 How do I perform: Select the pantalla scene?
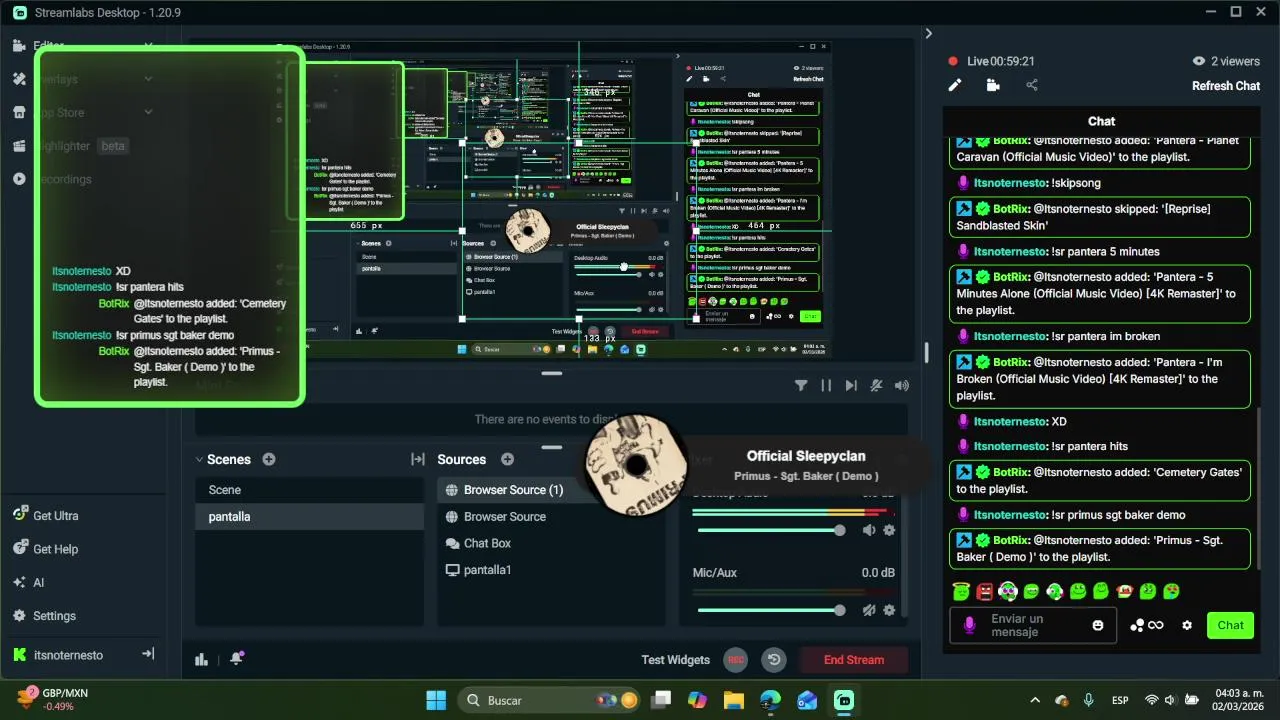click(310, 516)
